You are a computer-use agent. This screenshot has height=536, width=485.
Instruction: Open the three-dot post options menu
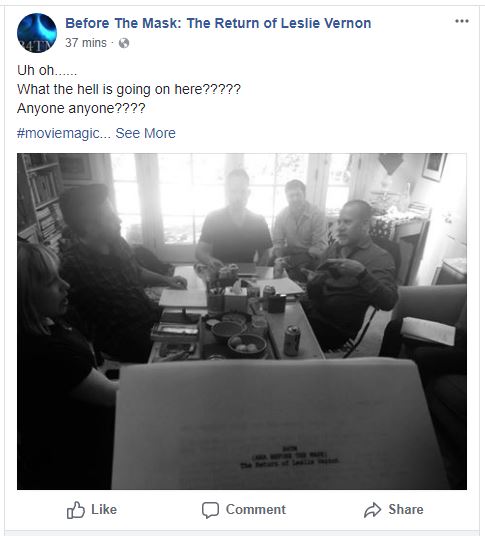click(x=462, y=21)
